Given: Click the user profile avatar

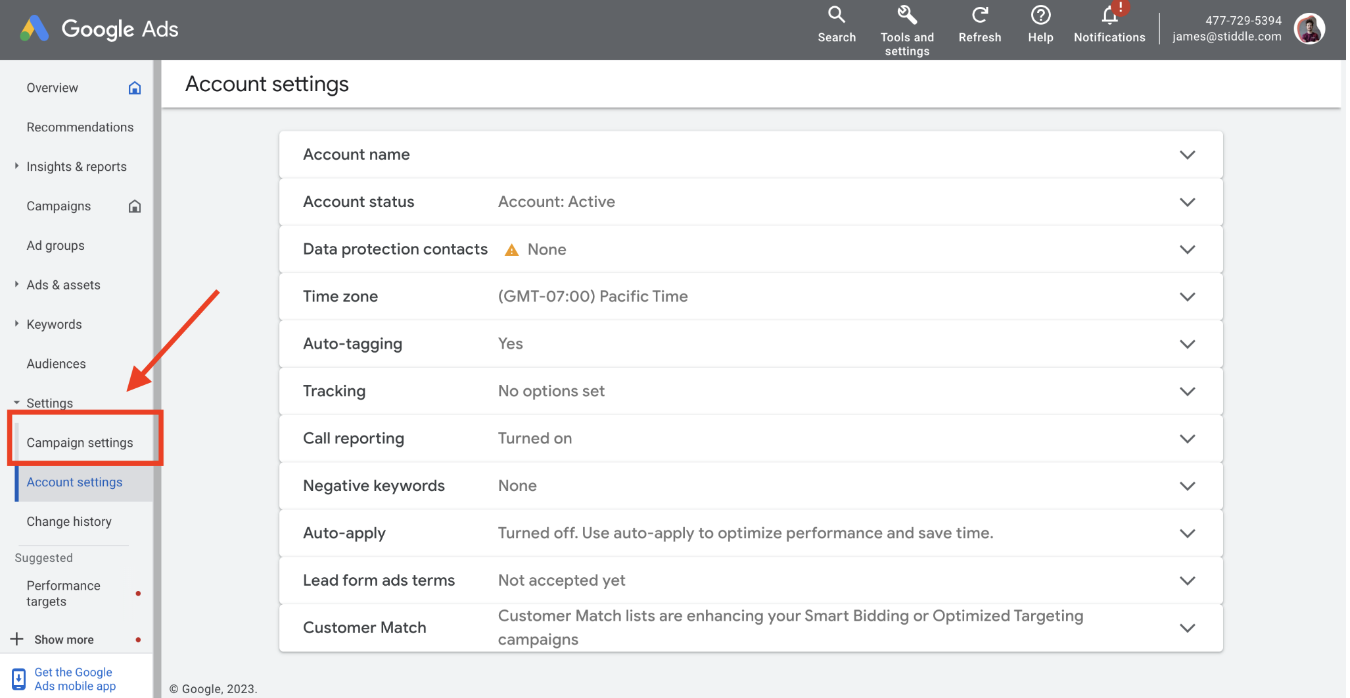Looking at the screenshot, I should point(1309,29).
